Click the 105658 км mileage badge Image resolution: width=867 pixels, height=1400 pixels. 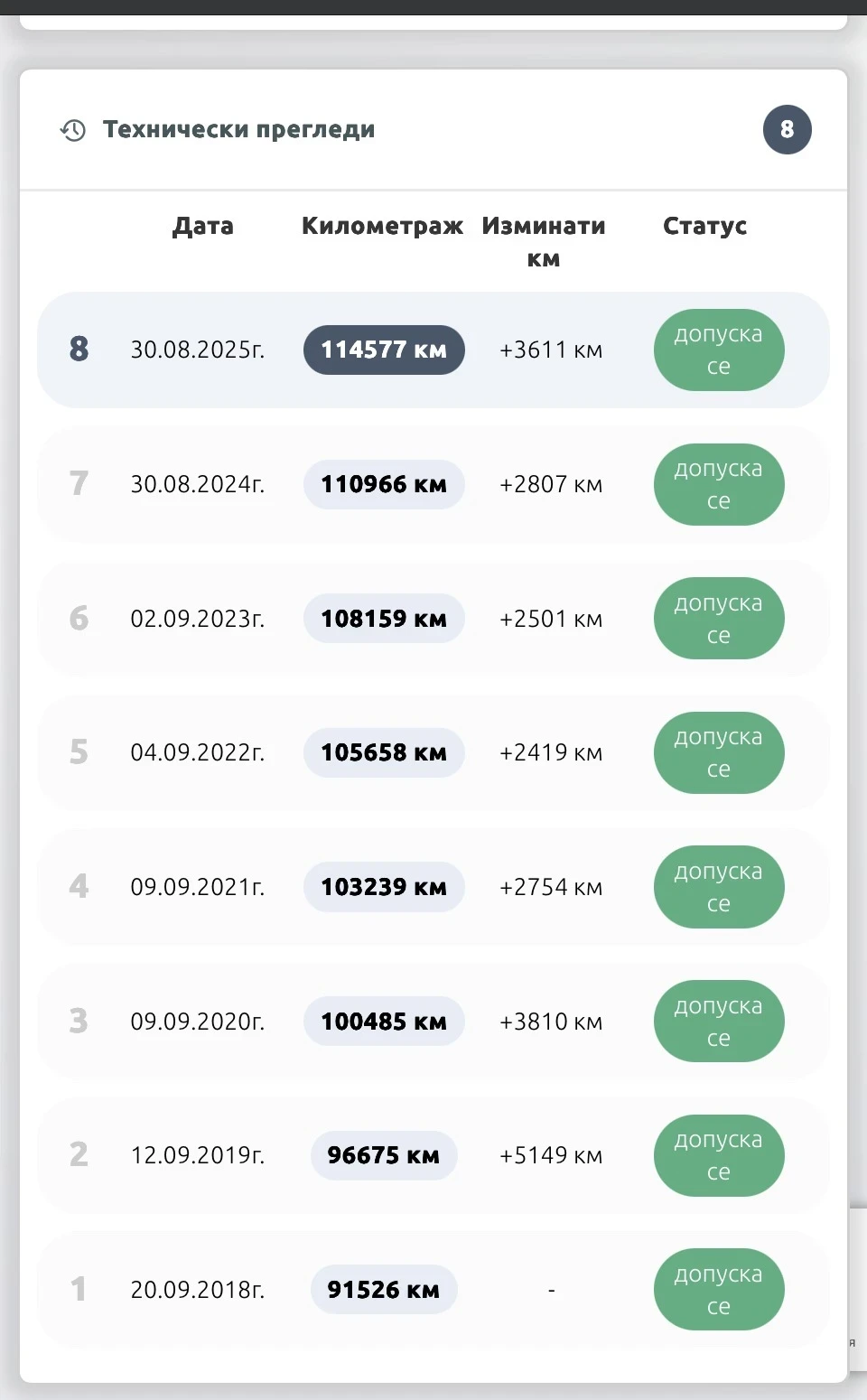click(x=384, y=752)
